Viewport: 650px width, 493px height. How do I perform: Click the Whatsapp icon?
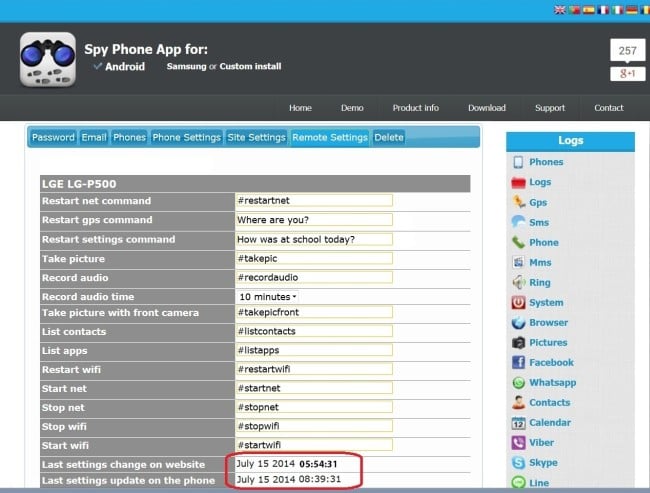click(x=518, y=383)
